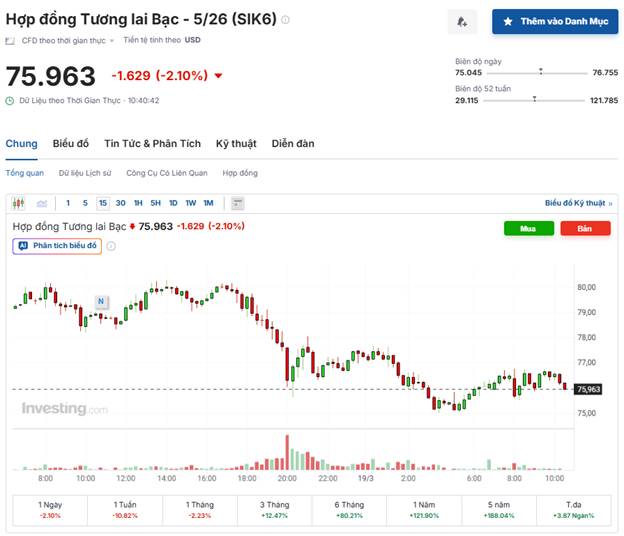Click info icon beside the SIK6 title

coord(286,20)
